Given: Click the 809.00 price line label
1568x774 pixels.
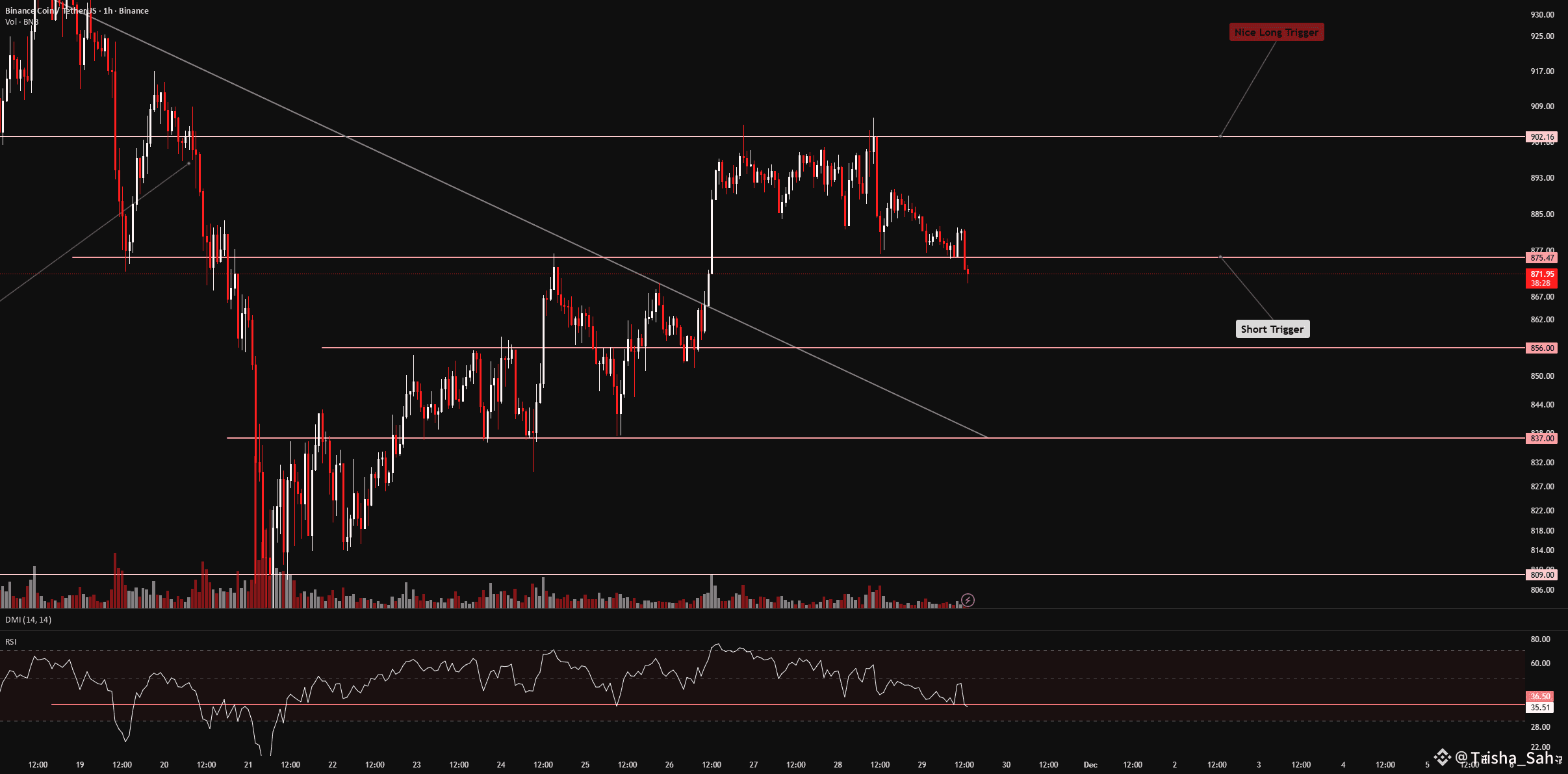Looking at the screenshot, I should [x=1542, y=575].
